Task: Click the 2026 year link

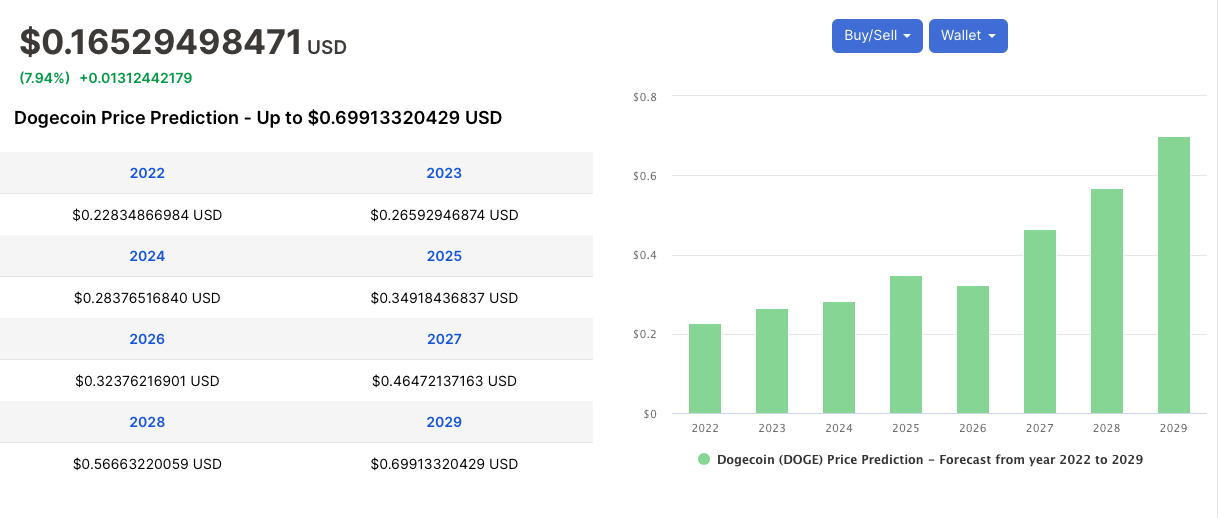Action: [147, 339]
